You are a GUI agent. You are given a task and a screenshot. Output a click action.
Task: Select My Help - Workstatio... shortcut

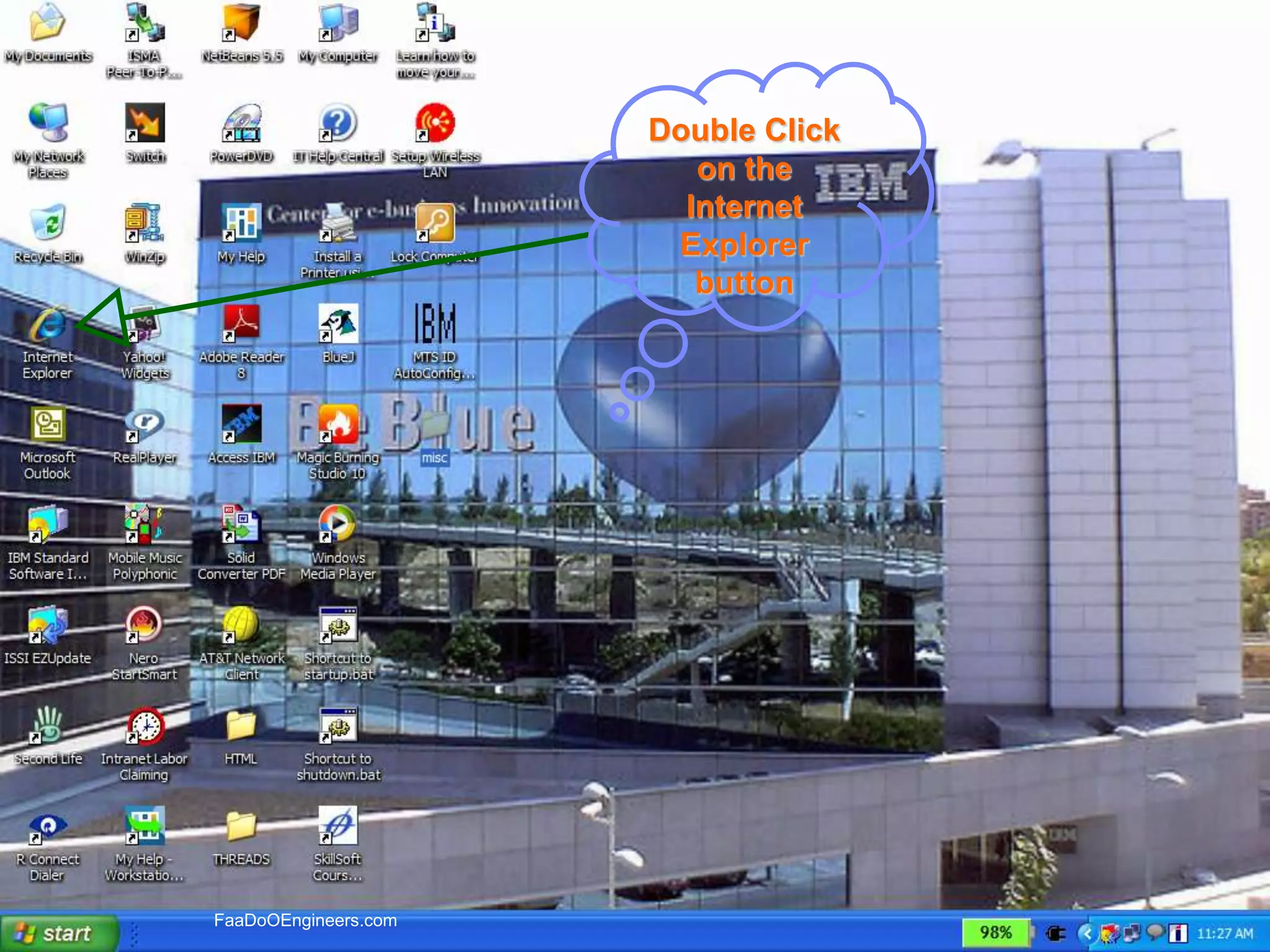(x=144, y=826)
